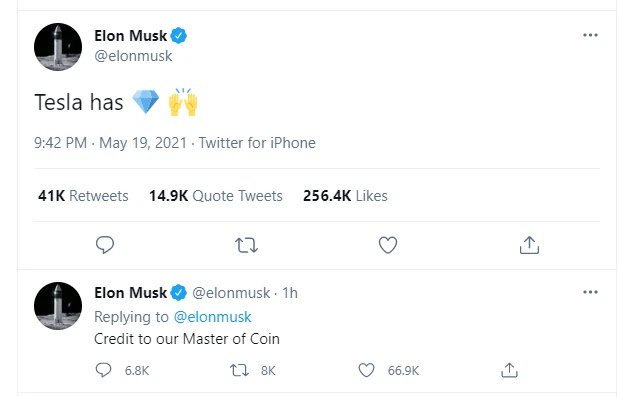Click the Elon Musk name on the main tweet
The height and width of the screenshot is (397, 619).
(x=131, y=36)
